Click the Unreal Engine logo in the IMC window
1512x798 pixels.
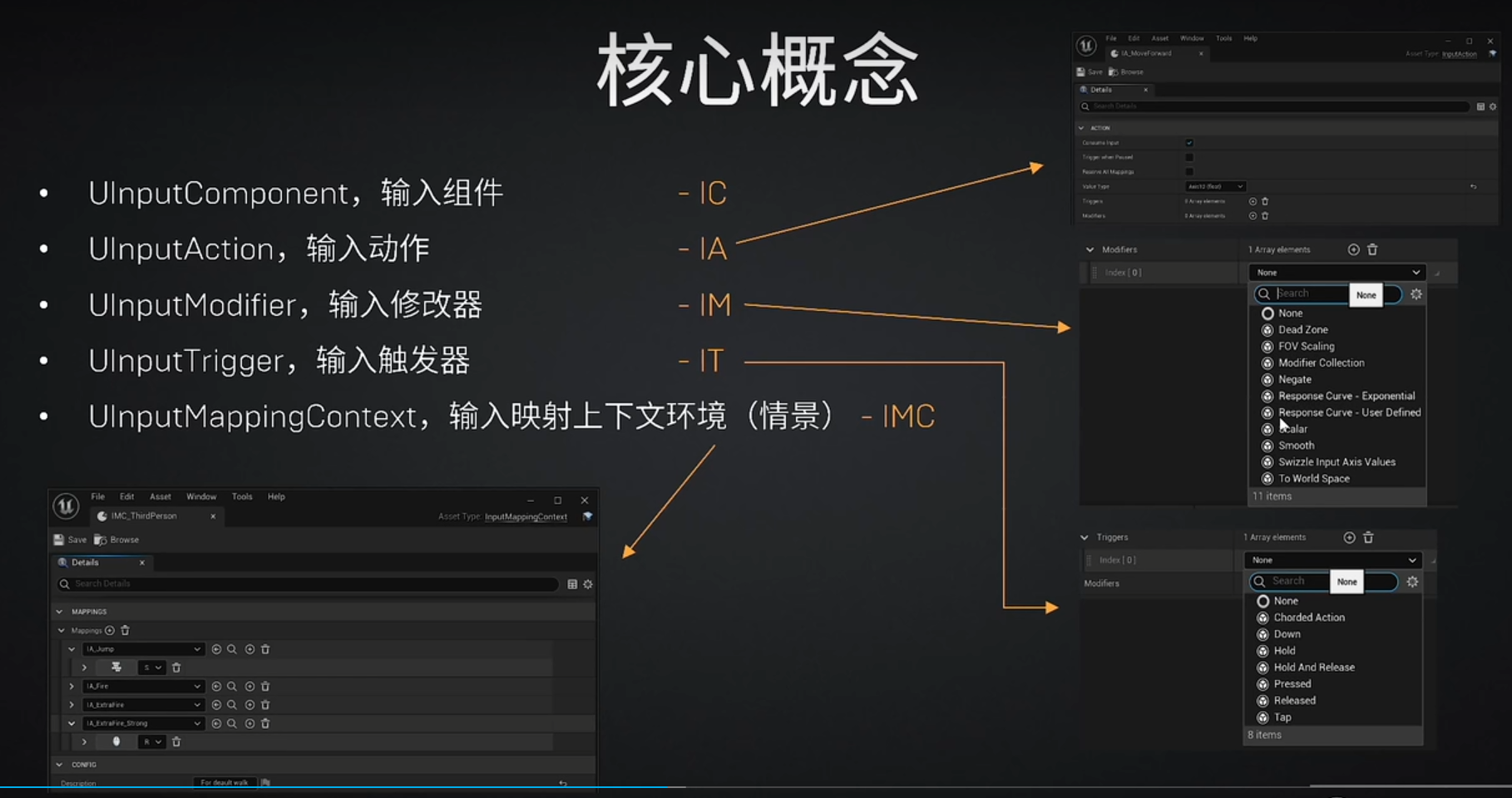tap(65, 507)
